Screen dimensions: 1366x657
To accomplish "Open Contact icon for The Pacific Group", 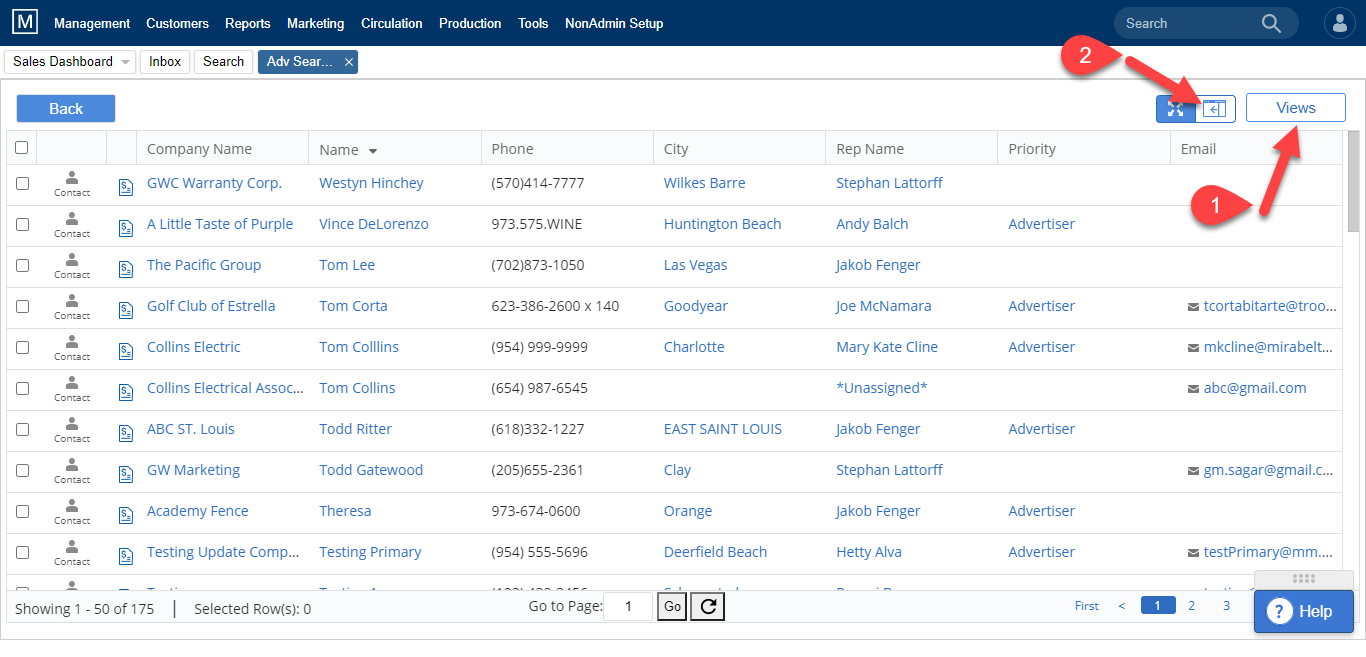I will tap(72, 266).
